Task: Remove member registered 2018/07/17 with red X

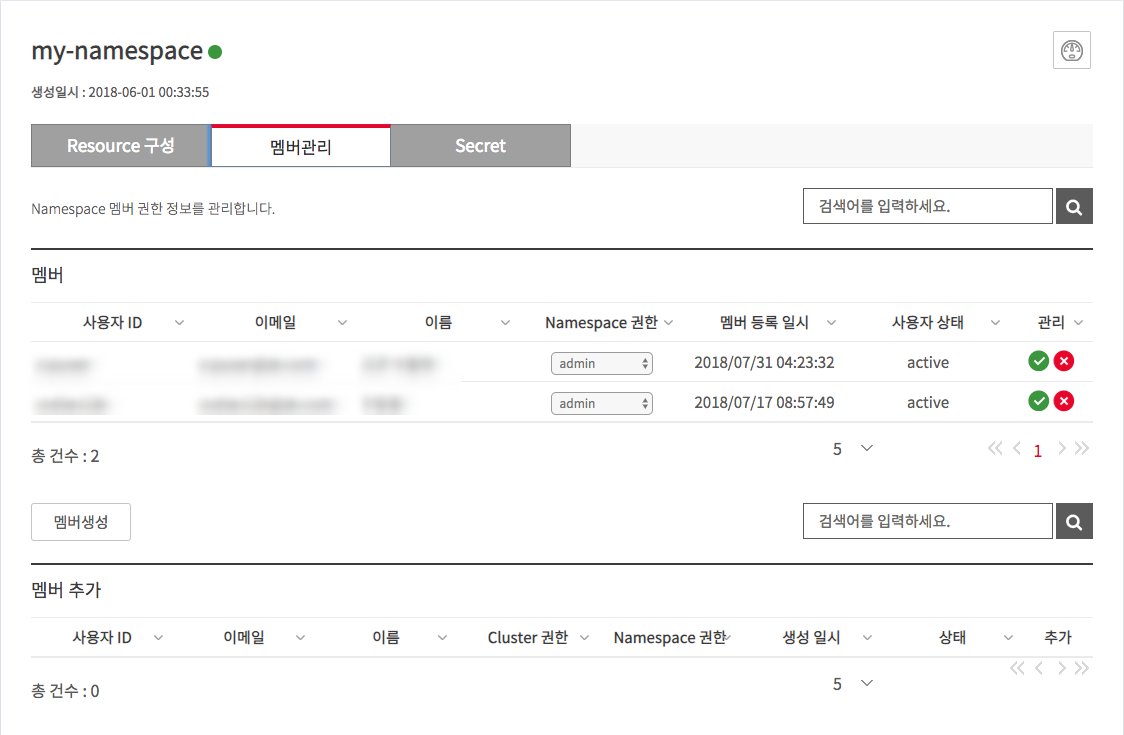Action: click(x=1064, y=402)
